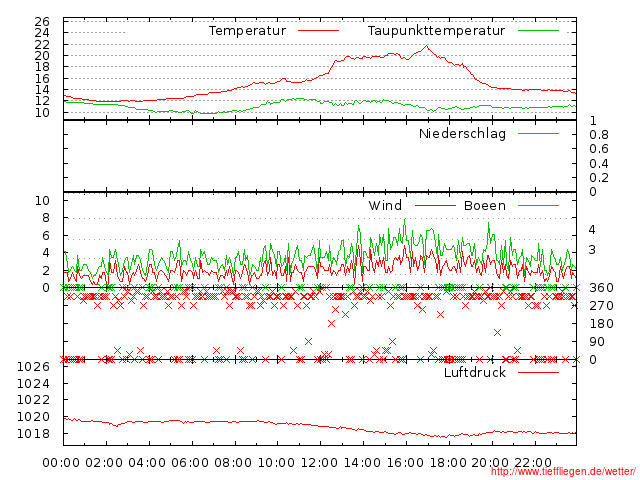
Task: Click the red Luftdruck legend line
Action: pyautogui.click(x=538, y=372)
